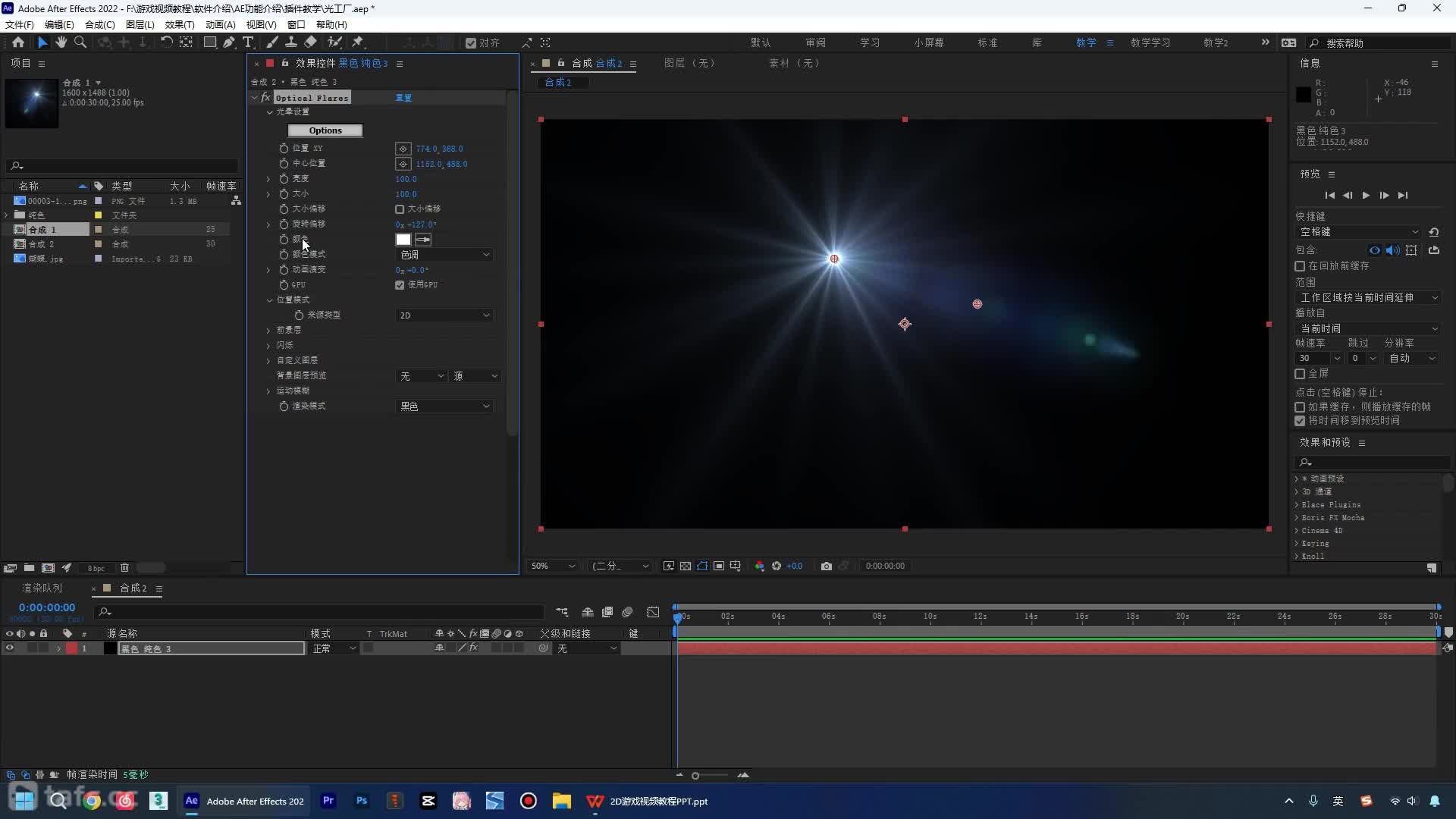Expand the Boris FX Mocha effects category
The height and width of the screenshot is (819, 1456).
pos(1297,518)
